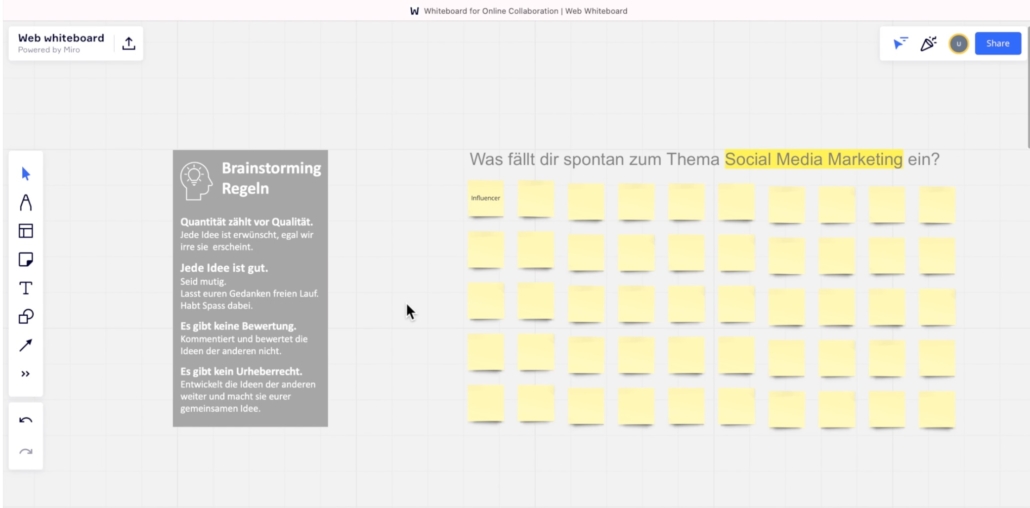Select the Pen drawing tool

point(26,202)
